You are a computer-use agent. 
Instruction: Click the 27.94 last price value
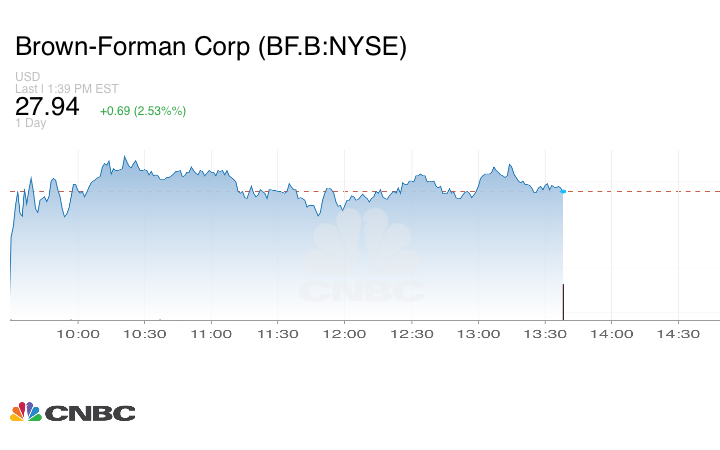tap(47, 108)
